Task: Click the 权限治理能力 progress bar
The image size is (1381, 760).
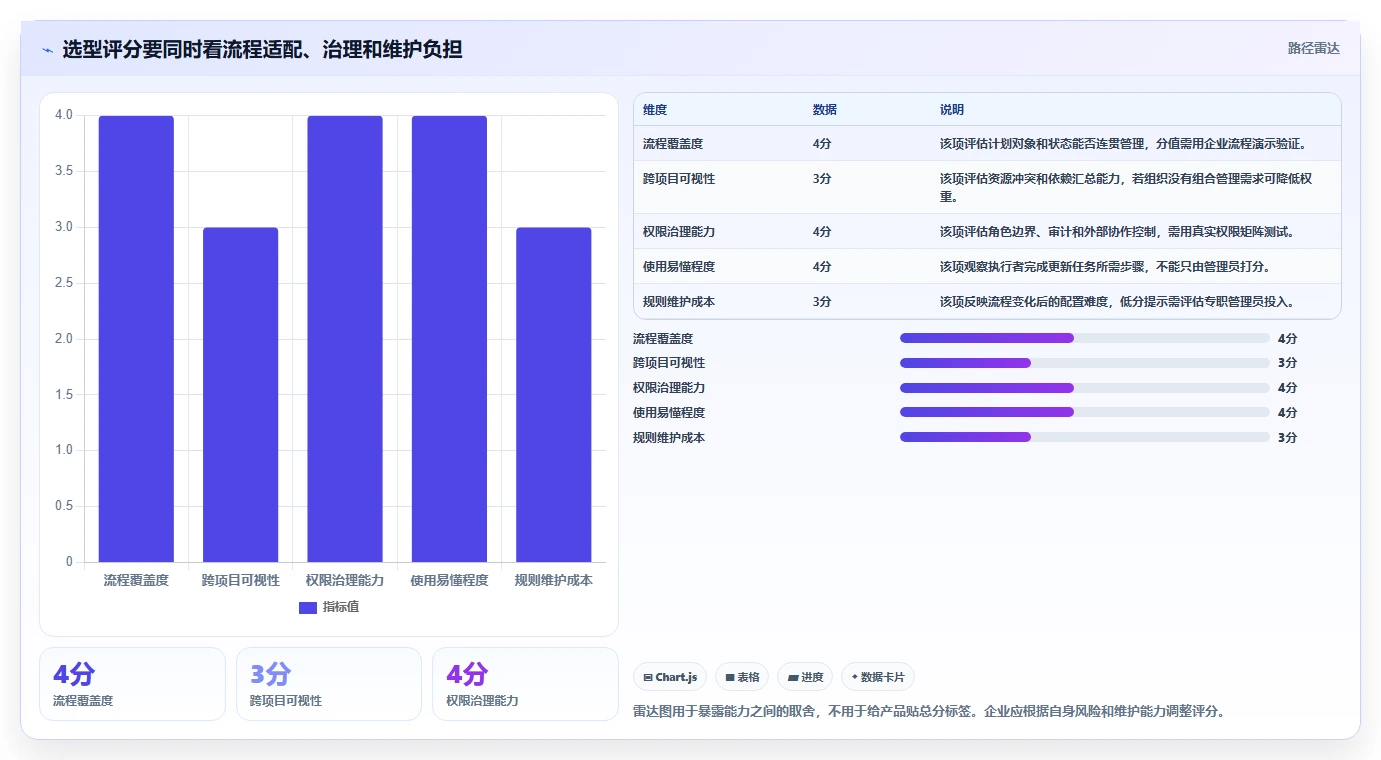Action: 1085,388
